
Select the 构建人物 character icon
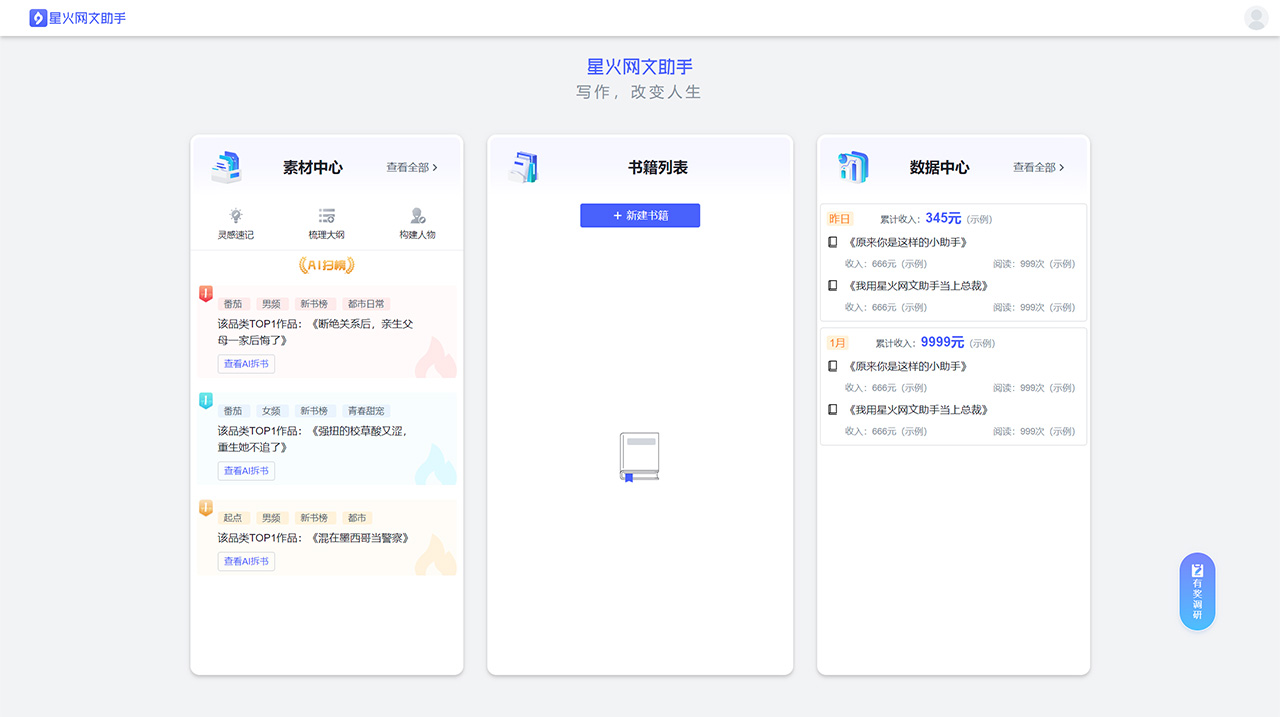click(416, 215)
